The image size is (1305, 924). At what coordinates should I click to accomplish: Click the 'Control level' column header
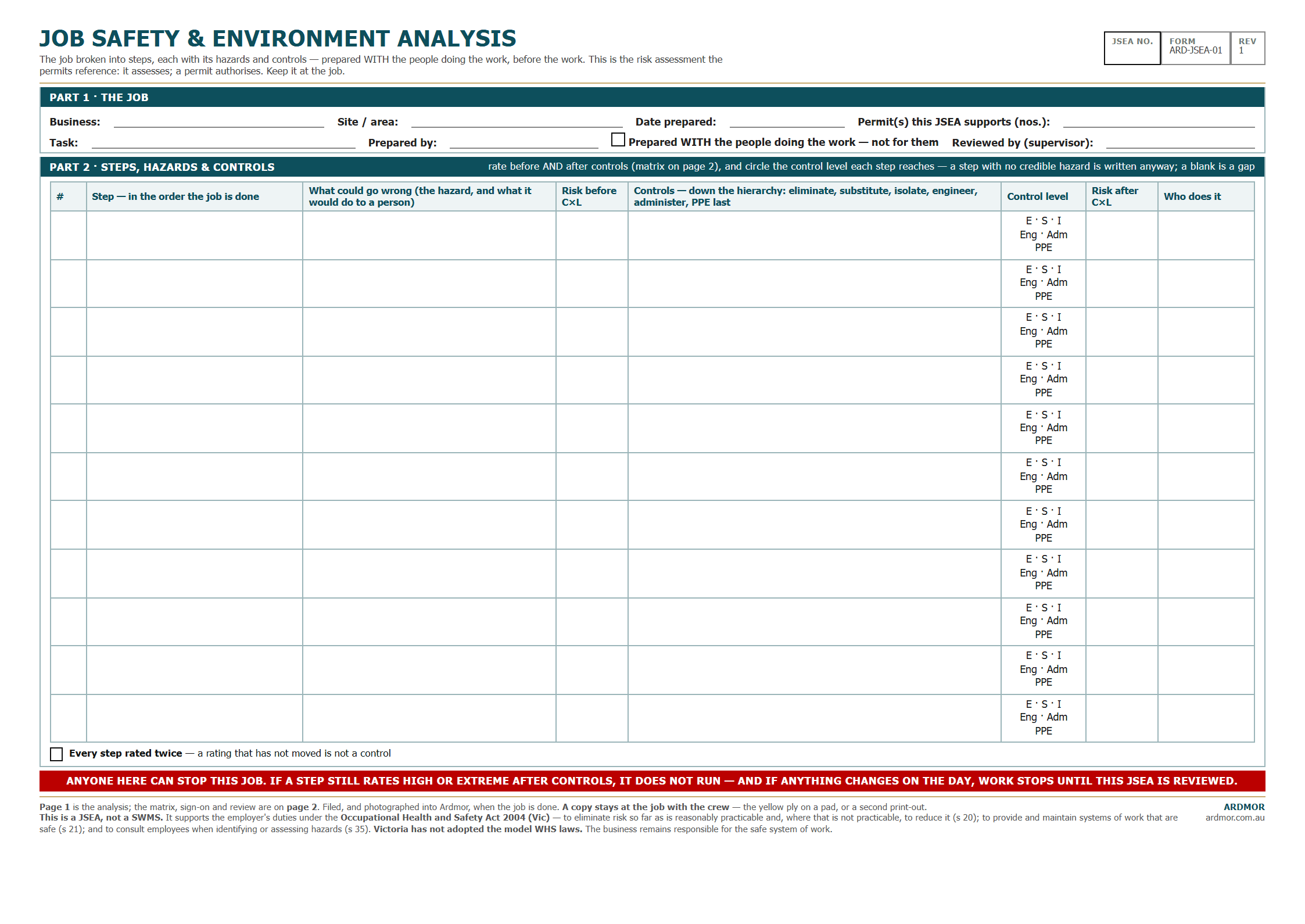[1044, 196]
